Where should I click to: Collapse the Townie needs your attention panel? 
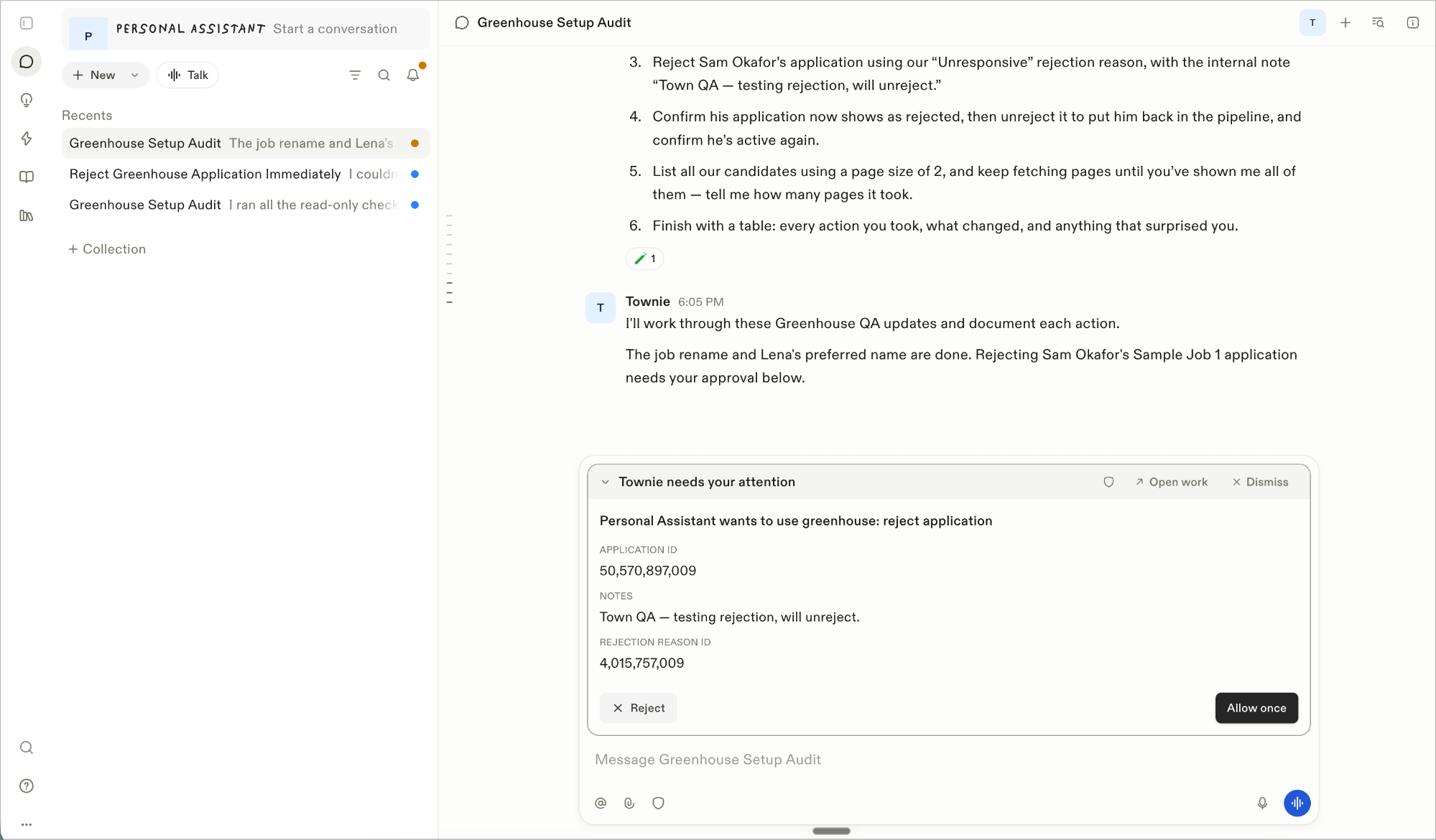click(606, 482)
